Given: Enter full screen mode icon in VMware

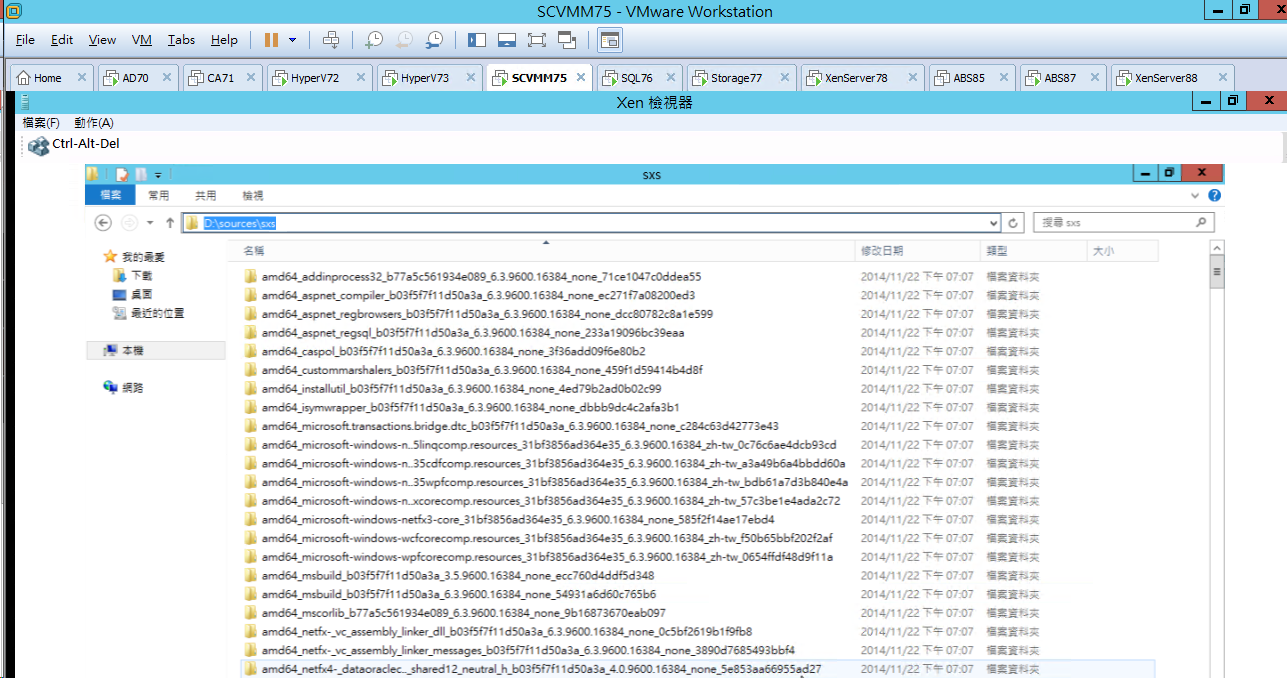Looking at the screenshot, I should click(536, 40).
